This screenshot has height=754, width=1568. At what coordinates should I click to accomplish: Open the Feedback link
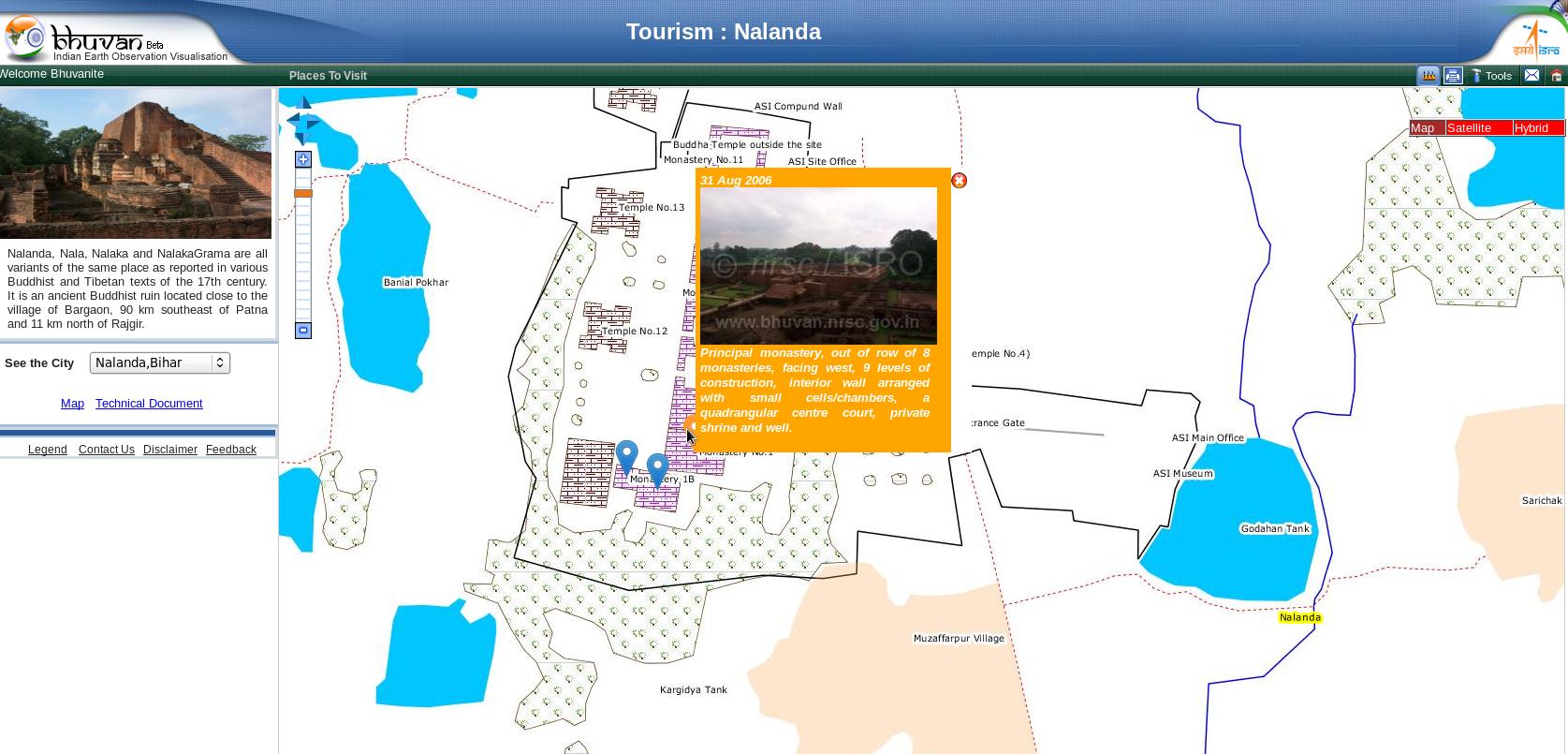pyautogui.click(x=231, y=450)
